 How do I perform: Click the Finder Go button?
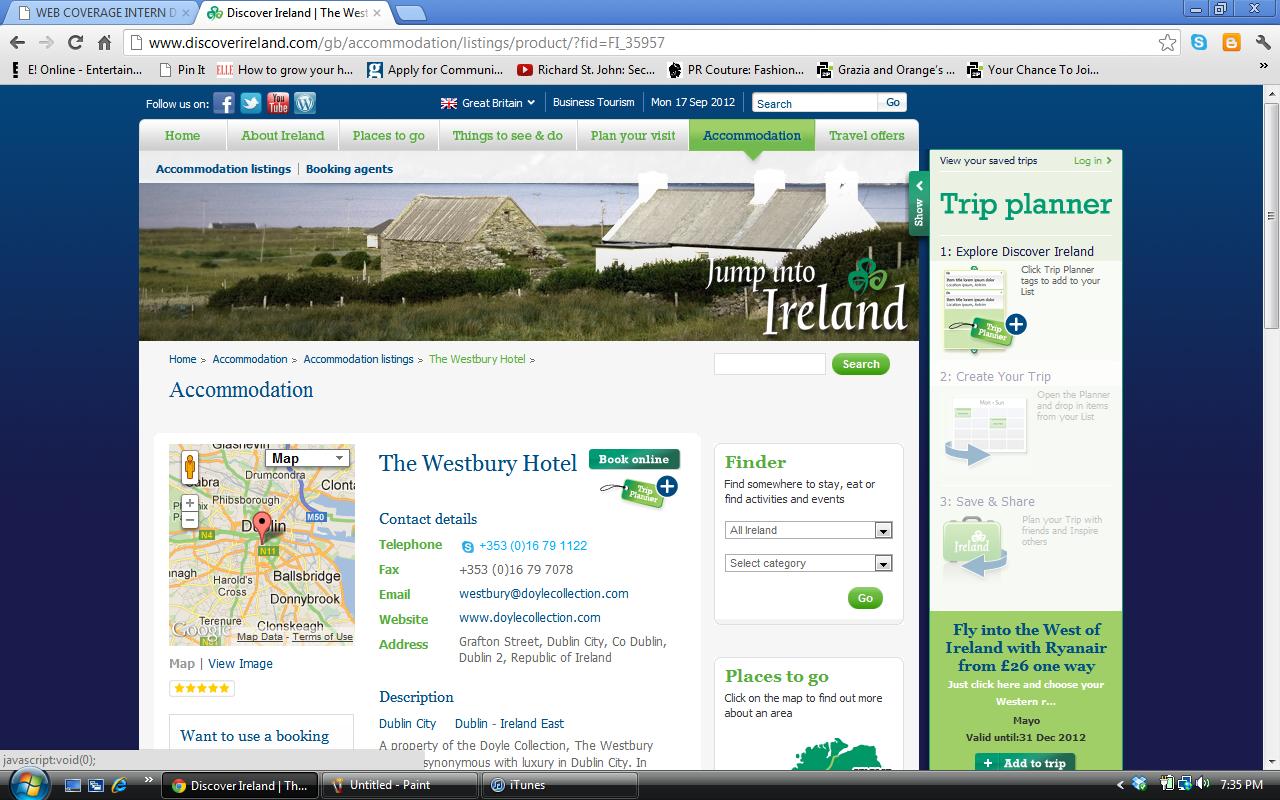pos(865,598)
